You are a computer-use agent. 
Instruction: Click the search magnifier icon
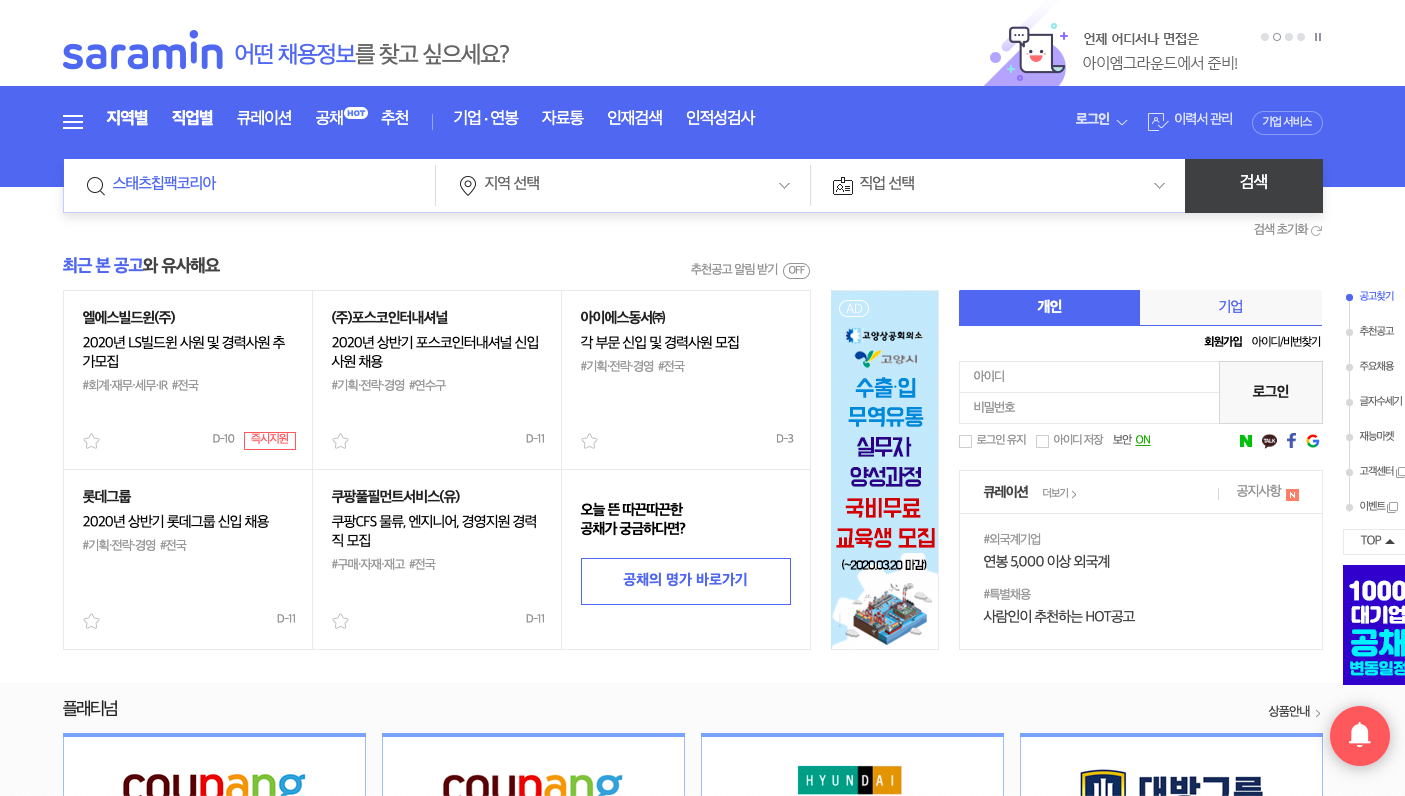coord(96,186)
